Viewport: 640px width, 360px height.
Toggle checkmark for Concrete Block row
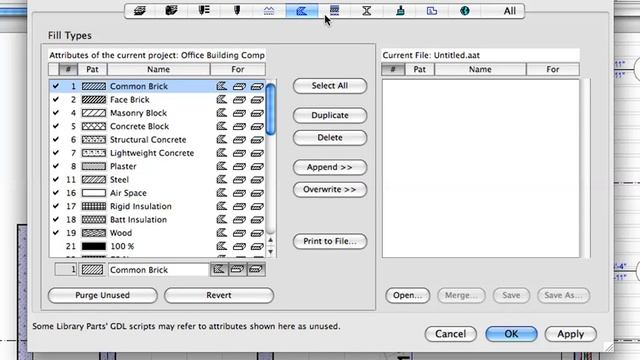(x=56, y=126)
